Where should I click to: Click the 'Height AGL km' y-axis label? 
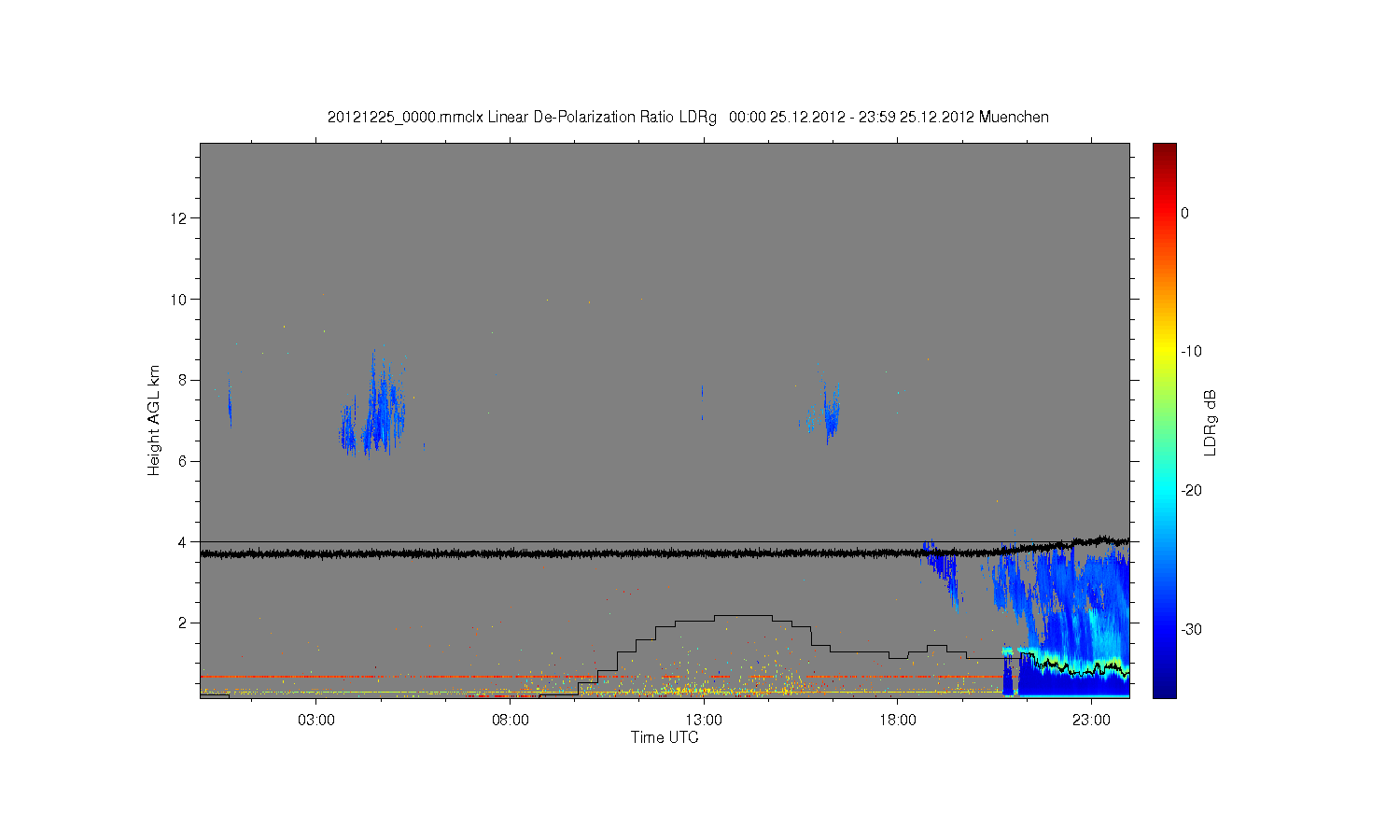pos(154,420)
